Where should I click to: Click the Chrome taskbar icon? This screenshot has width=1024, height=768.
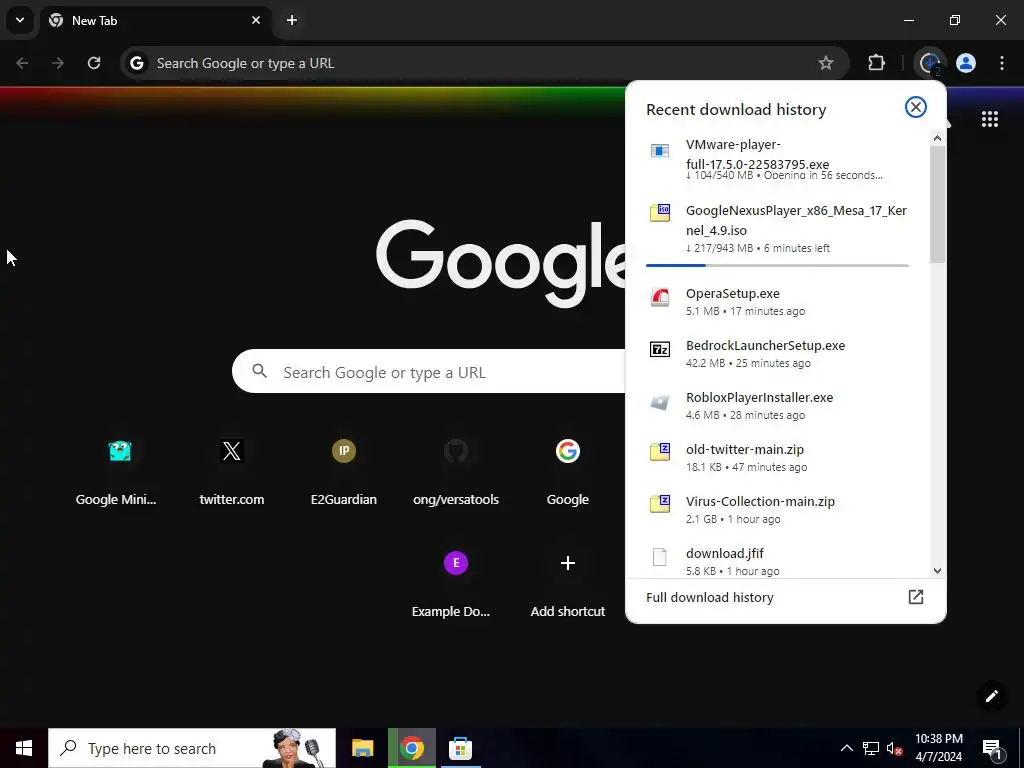point(411,748)
